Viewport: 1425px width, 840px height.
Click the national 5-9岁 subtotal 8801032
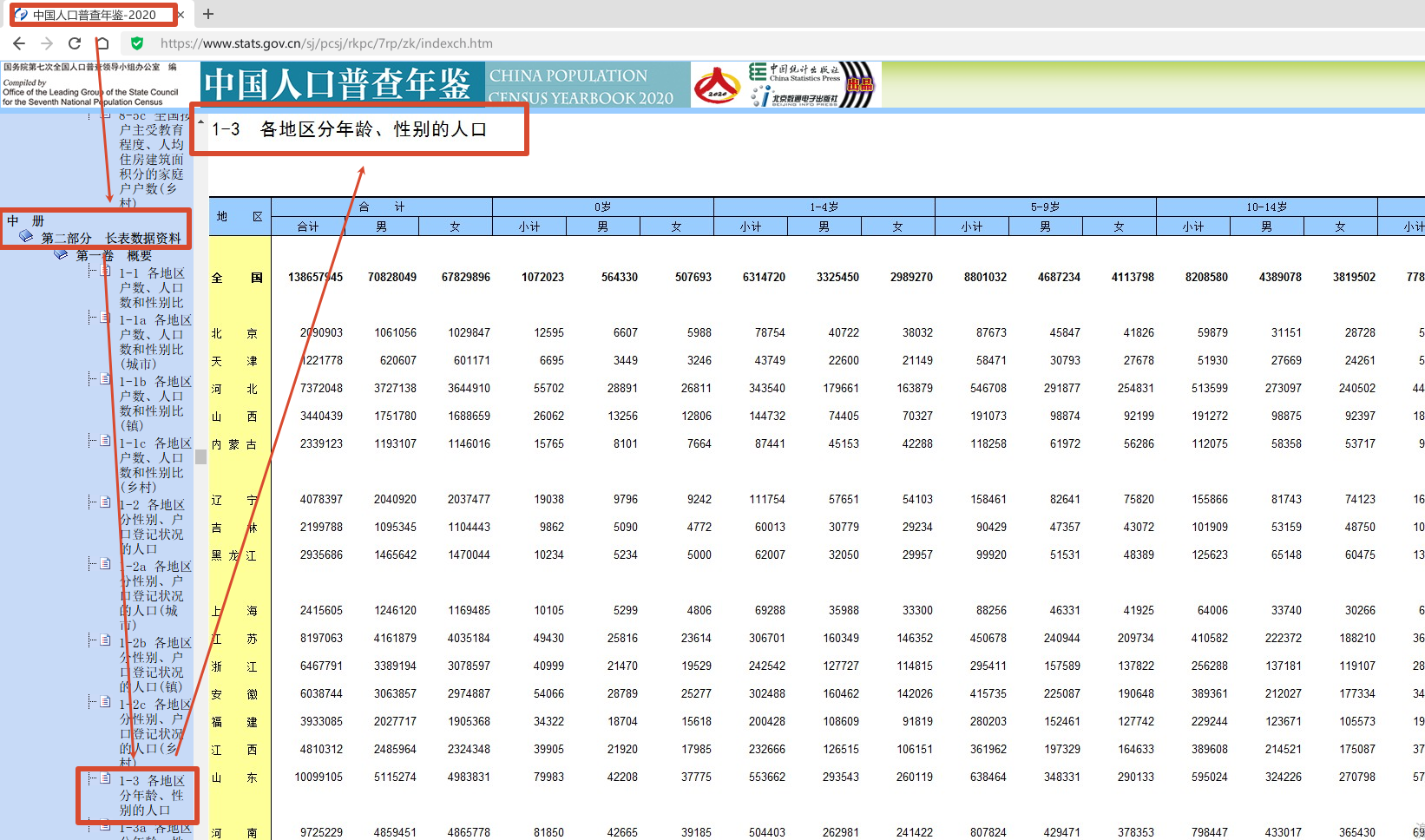coord(985,278)
